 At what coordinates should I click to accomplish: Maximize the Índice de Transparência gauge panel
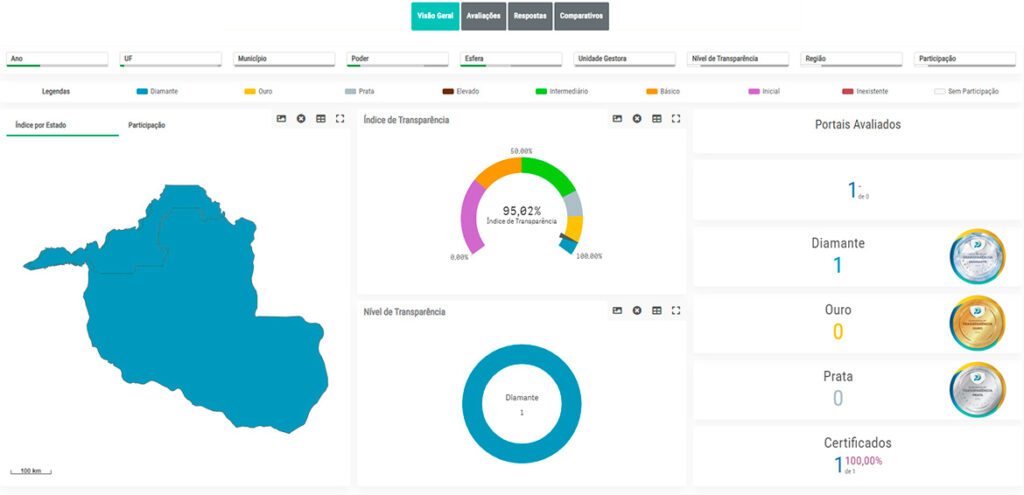click(676, 119)
